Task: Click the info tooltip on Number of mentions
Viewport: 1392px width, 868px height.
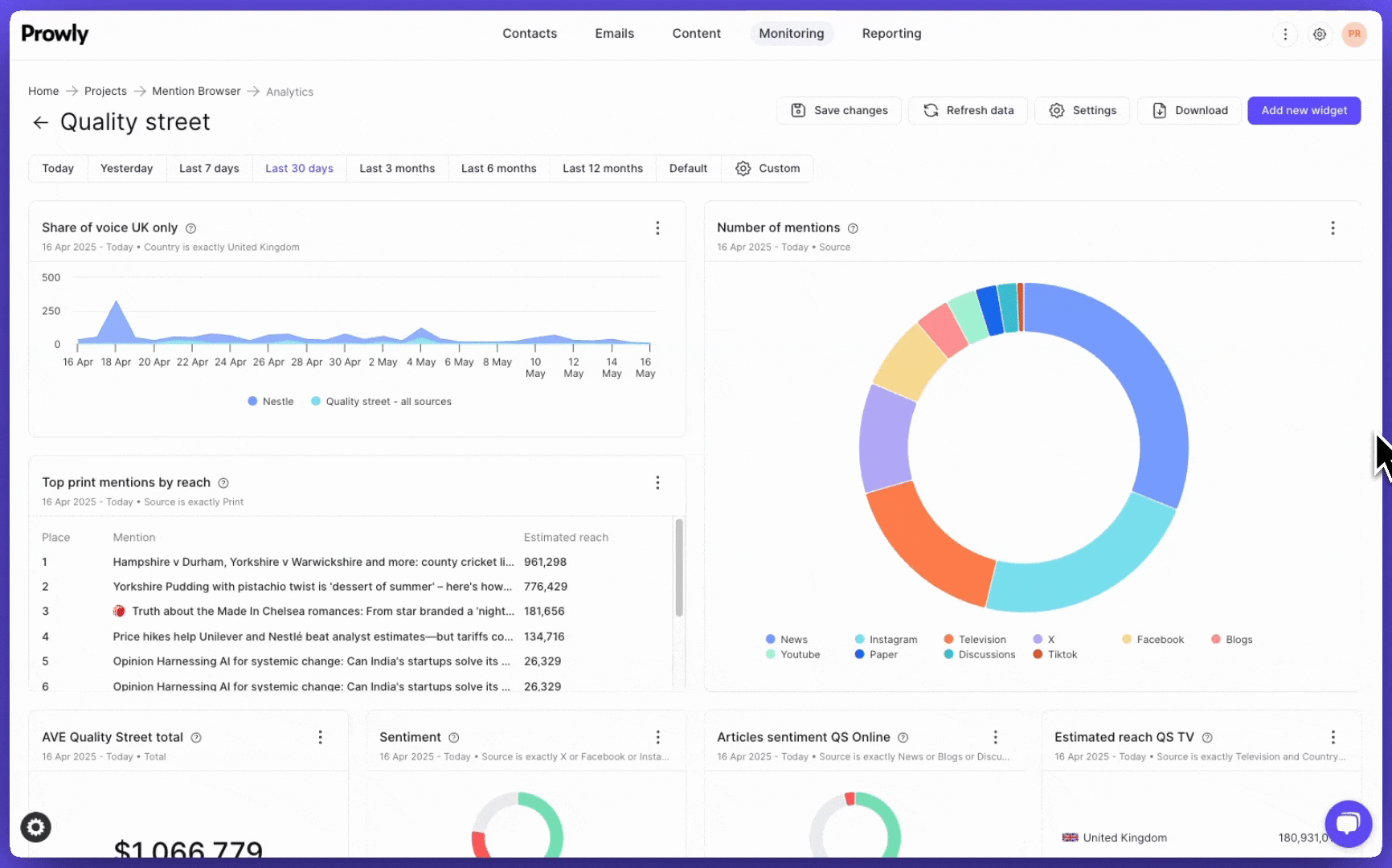Action: point(853,228)
